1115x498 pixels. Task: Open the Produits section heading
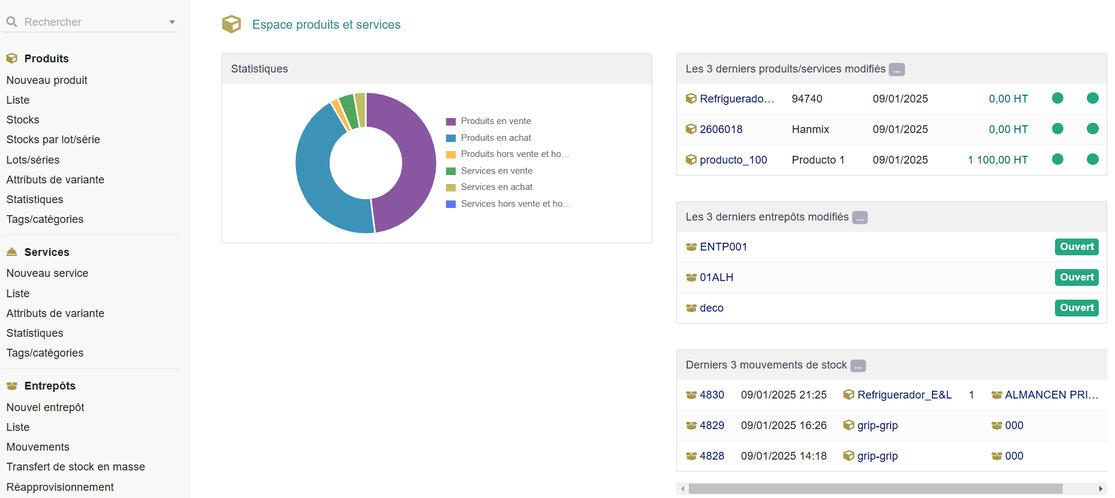pos(46,58)
